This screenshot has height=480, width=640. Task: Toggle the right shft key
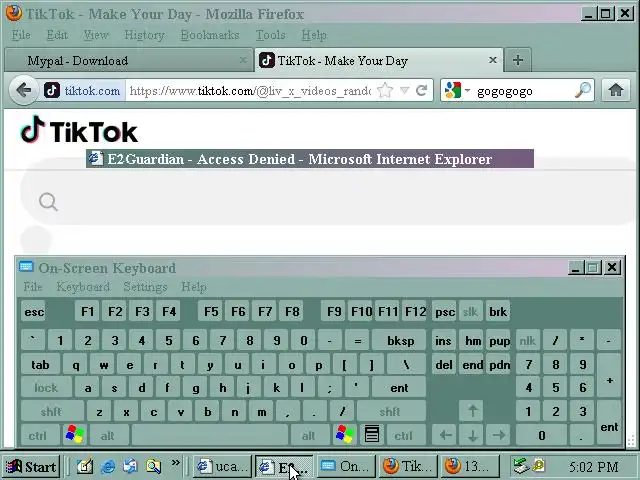point(391,411)
